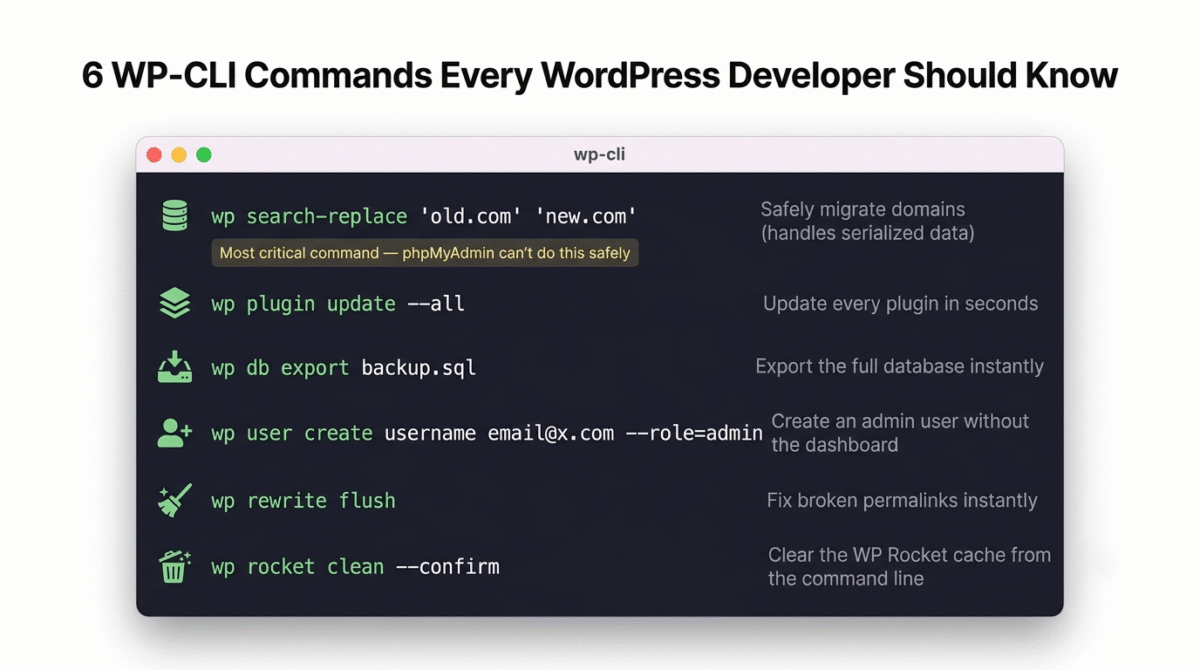This screenshot has height=670, width=1200.
Task: Click the '6 WP-CLI Commands' headline
Action: pos(600,75)
